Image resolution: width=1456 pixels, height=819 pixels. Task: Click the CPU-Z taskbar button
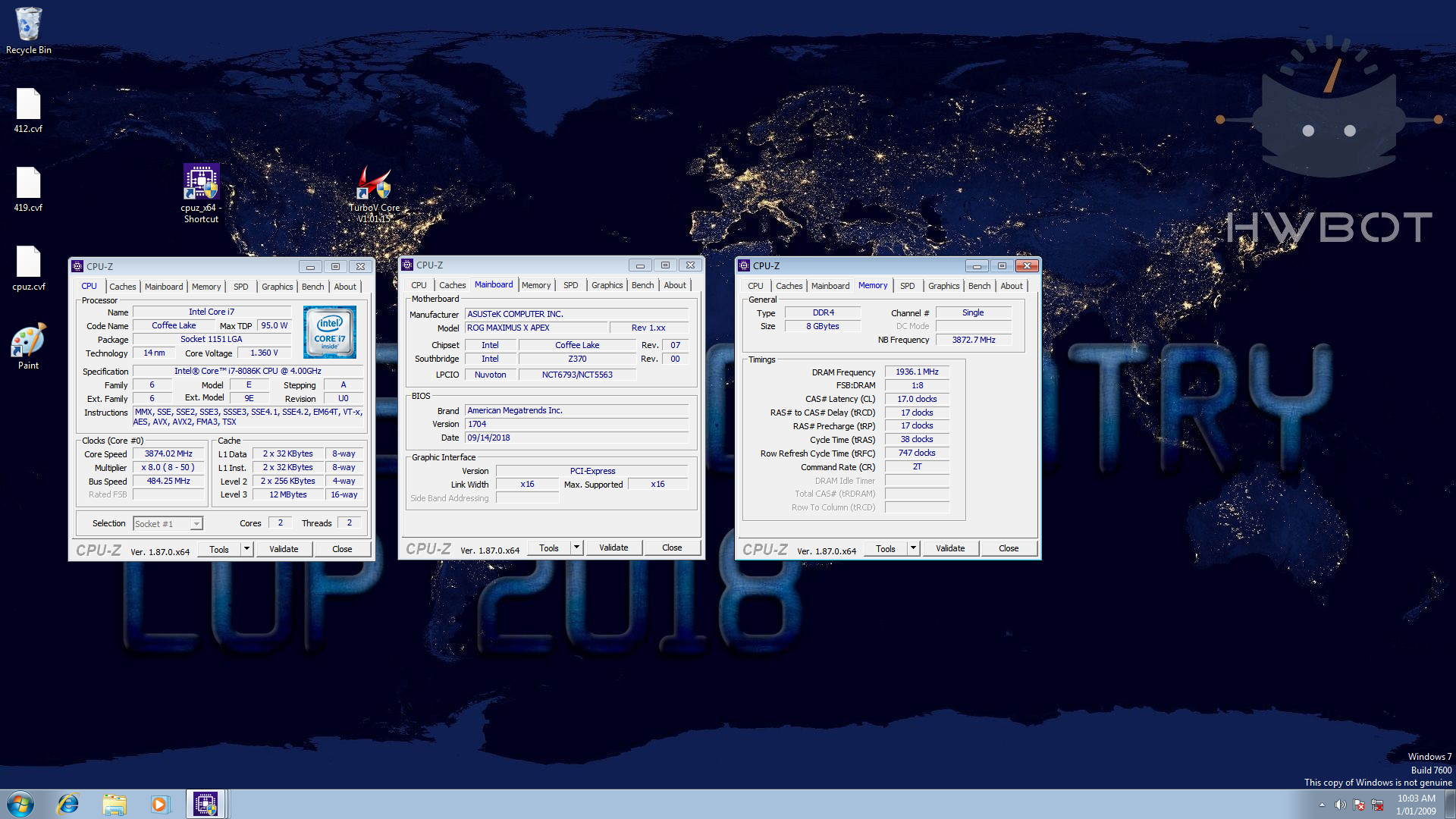pos(206,804)
